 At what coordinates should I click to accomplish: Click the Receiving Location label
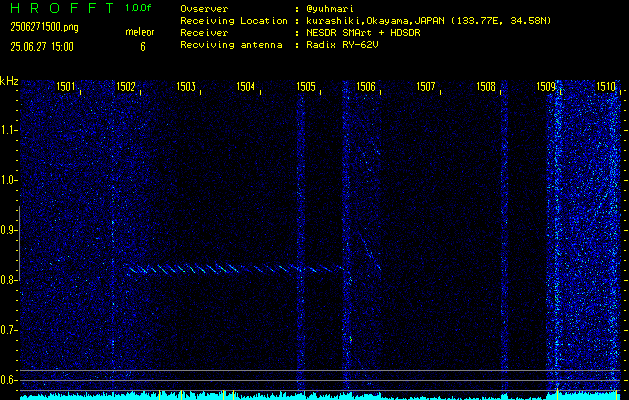[x=234, y=21]
